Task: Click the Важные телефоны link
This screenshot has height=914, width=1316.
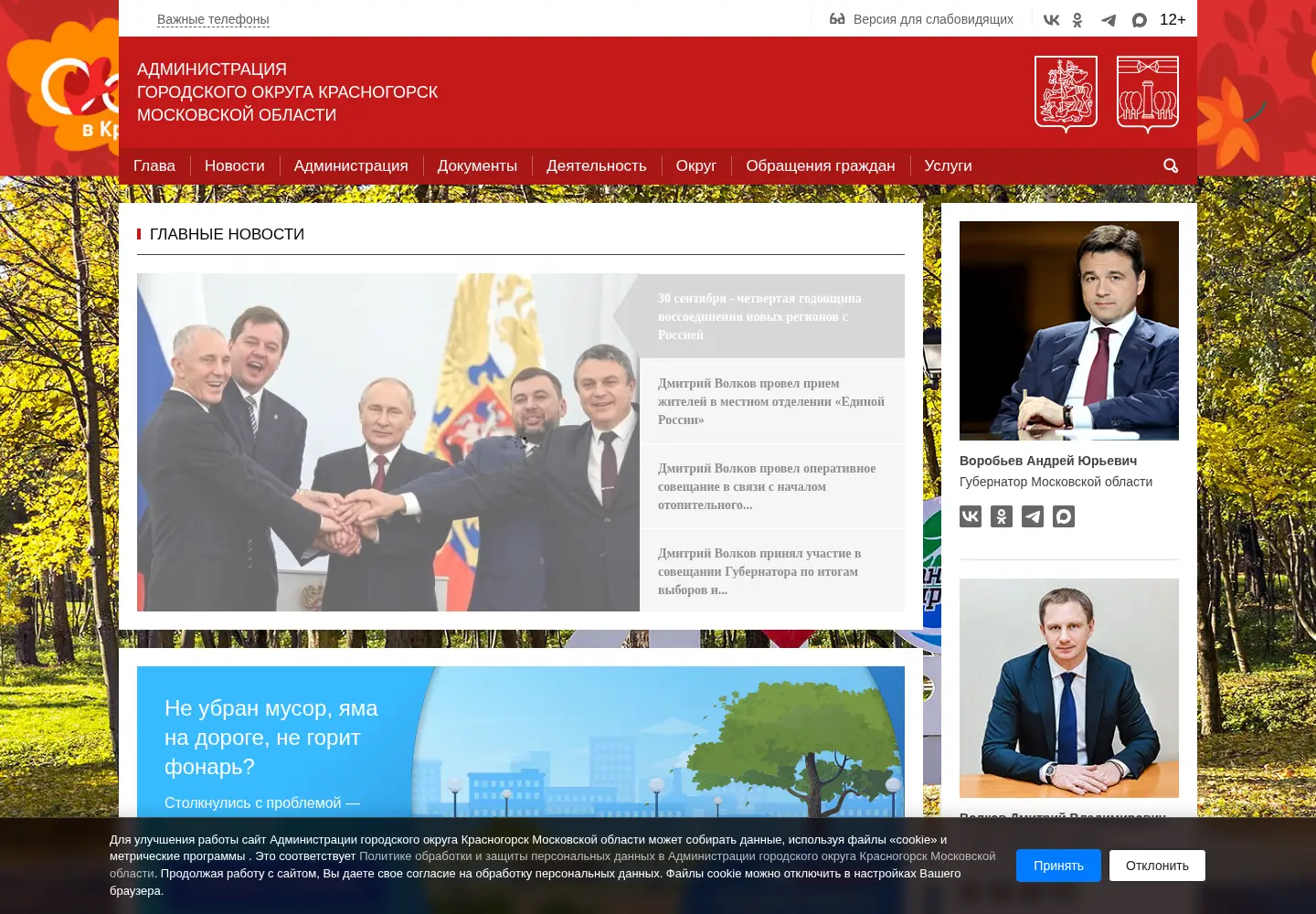Action: pos(213,19)
